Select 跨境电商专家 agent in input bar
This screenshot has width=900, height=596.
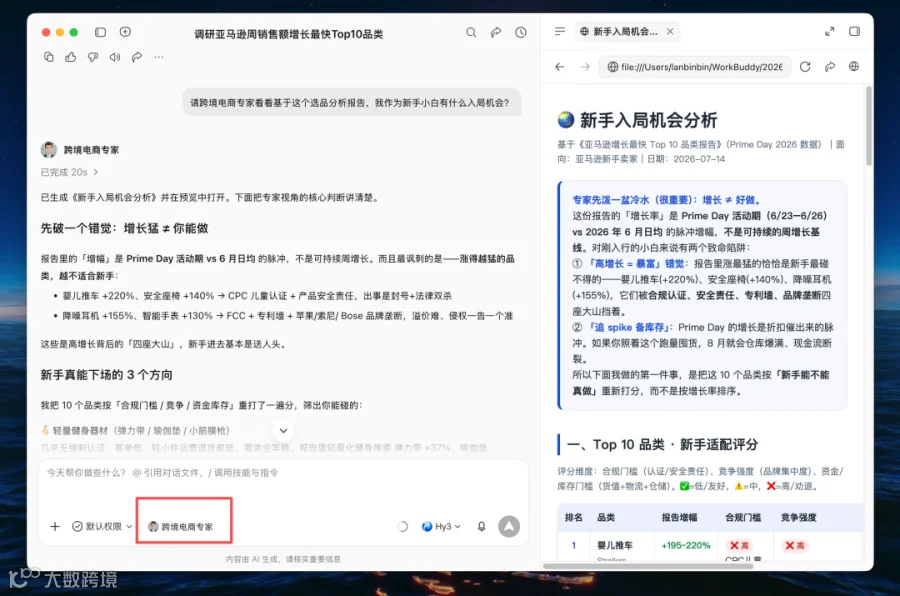[x=181, y=527]
